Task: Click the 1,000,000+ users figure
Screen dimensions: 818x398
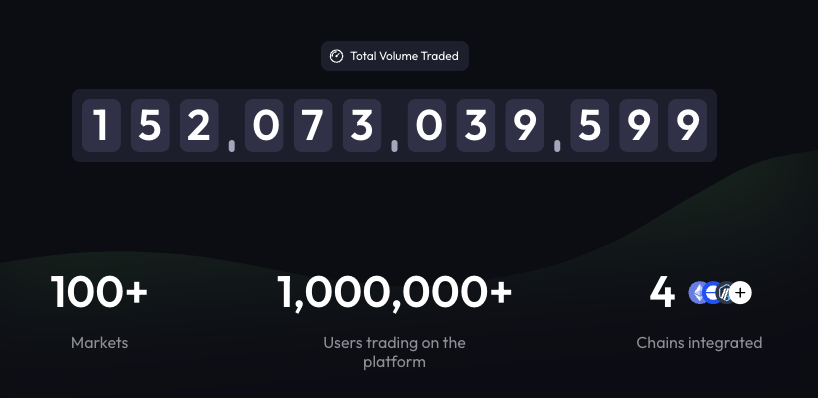Action: point(394,294)
